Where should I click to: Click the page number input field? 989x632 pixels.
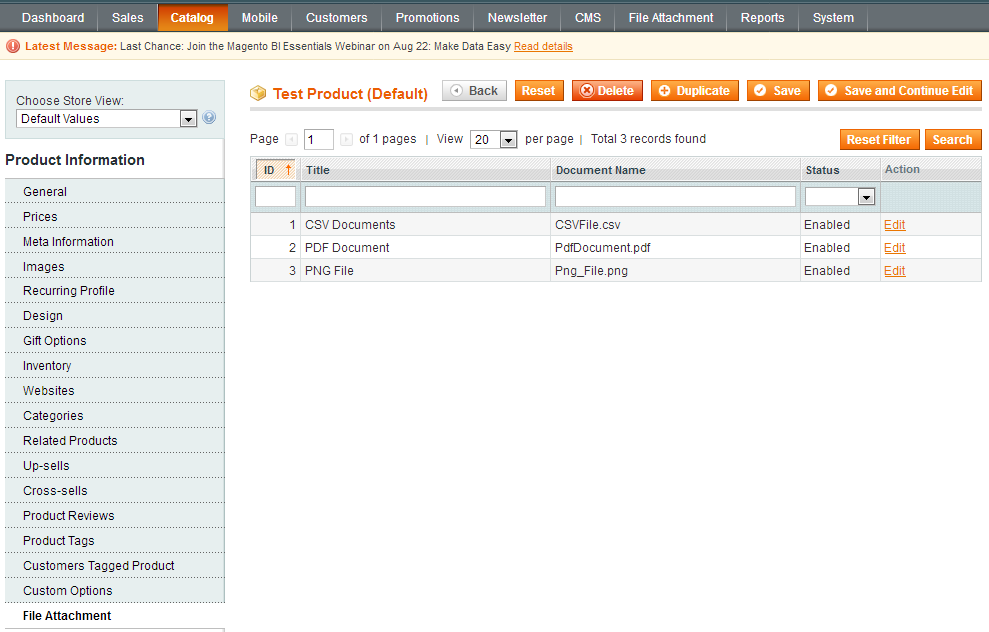[x=319, y=140]
